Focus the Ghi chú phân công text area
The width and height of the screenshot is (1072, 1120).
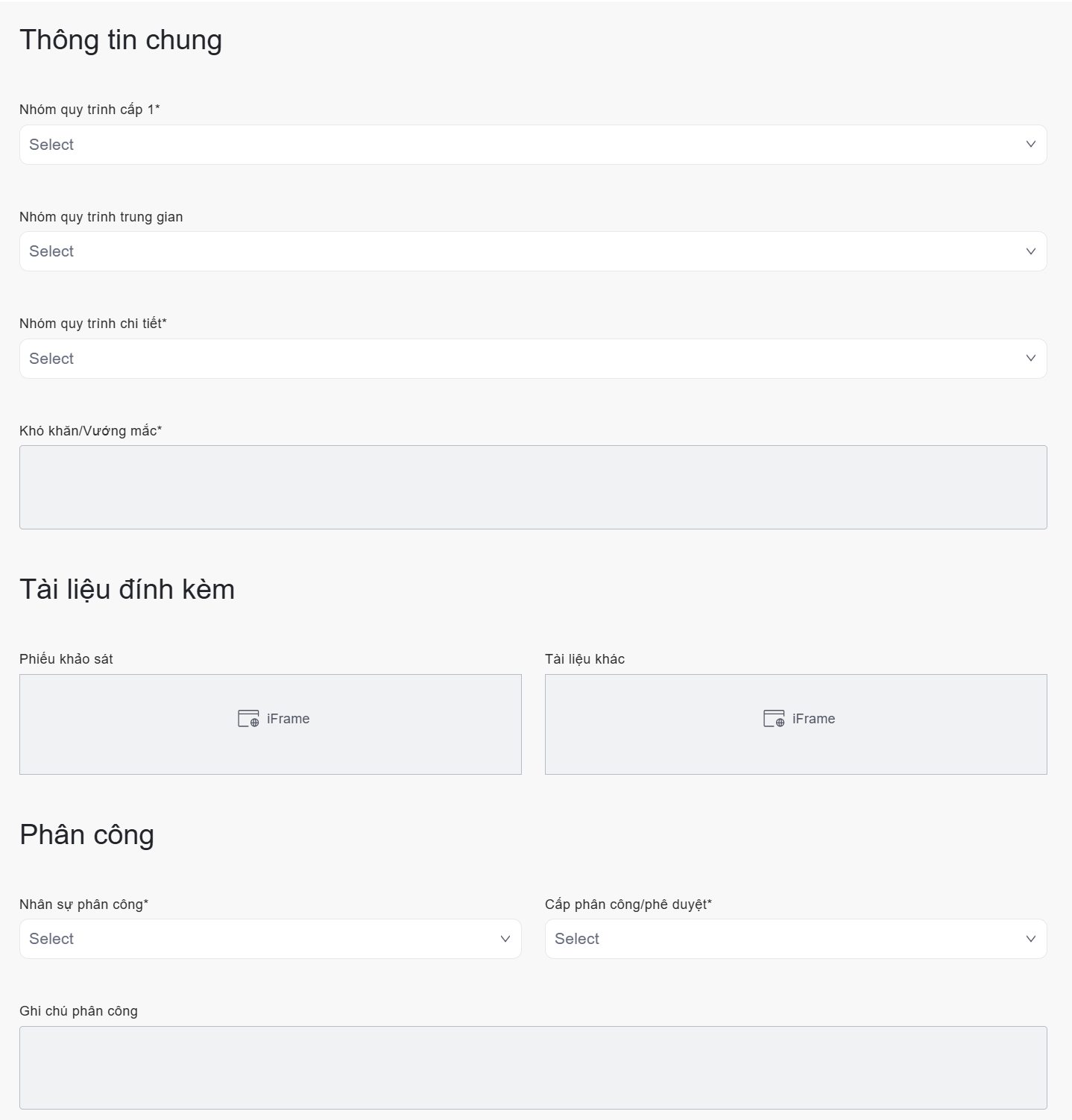[533, 1067]
